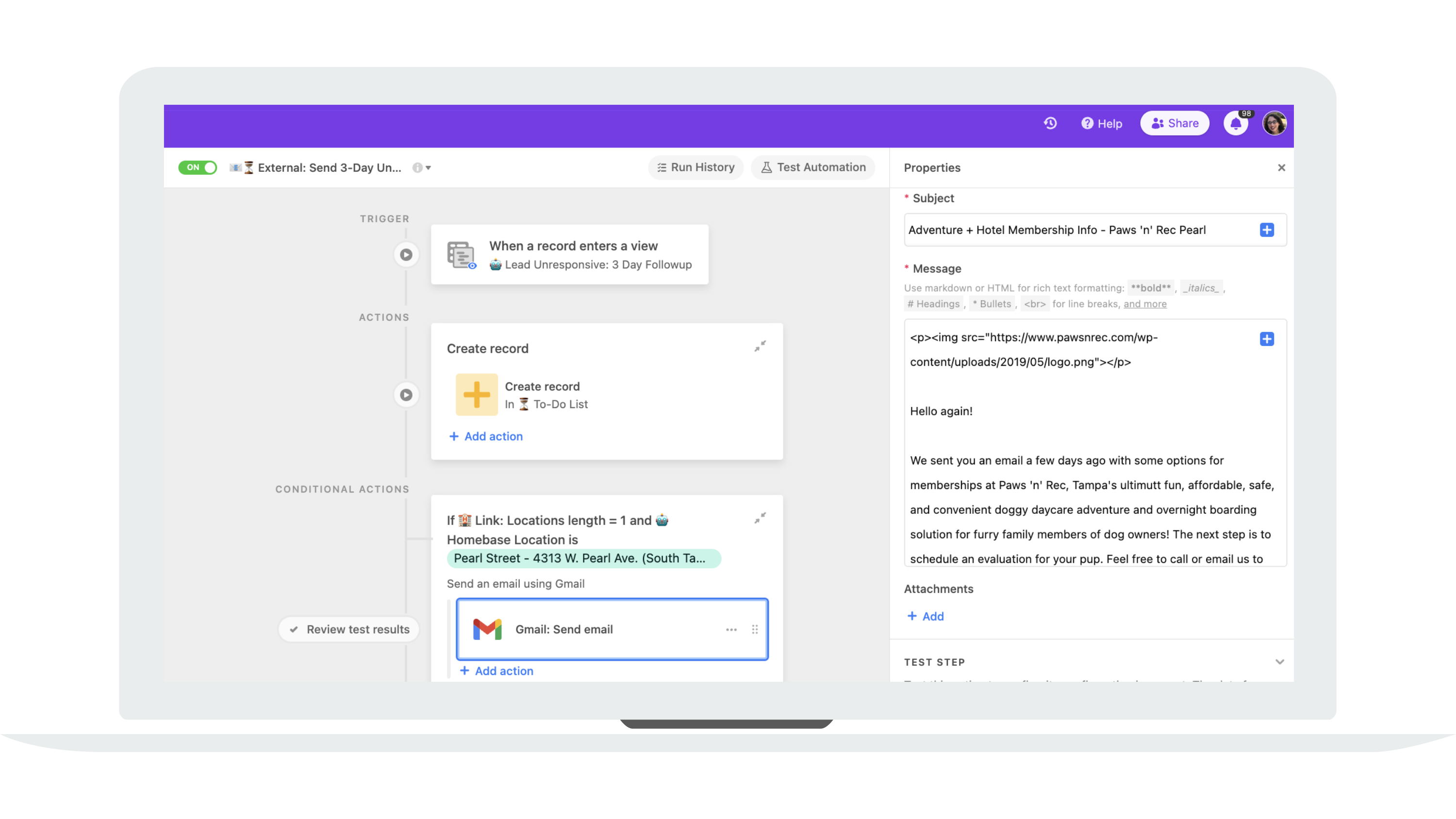This screenshot has height=819, width=1456.
Task: Show automation info icon
Action: click(x=417, y=168)
